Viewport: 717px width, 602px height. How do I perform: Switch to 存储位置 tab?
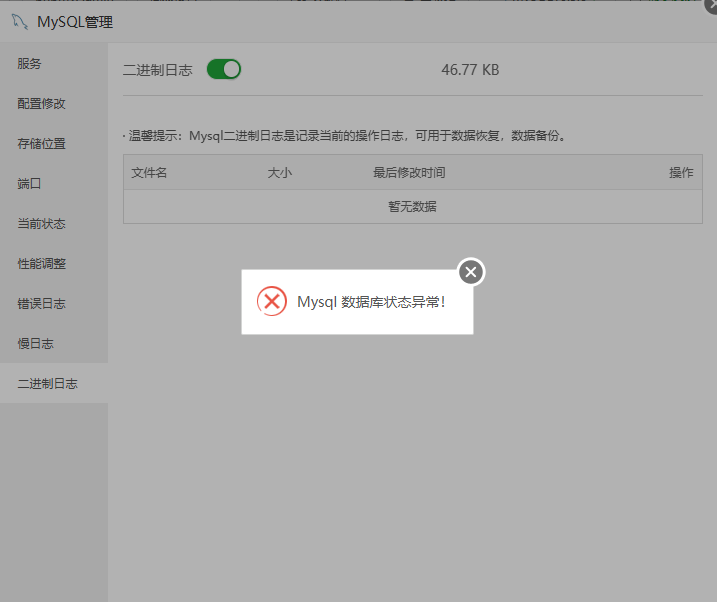click(54, 144)
